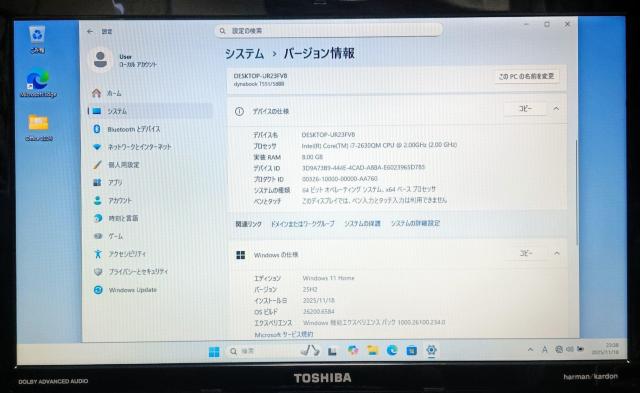Screen dimensions: 640x393
Task: Open ゲーム settings category
Action: coord(149,236)
